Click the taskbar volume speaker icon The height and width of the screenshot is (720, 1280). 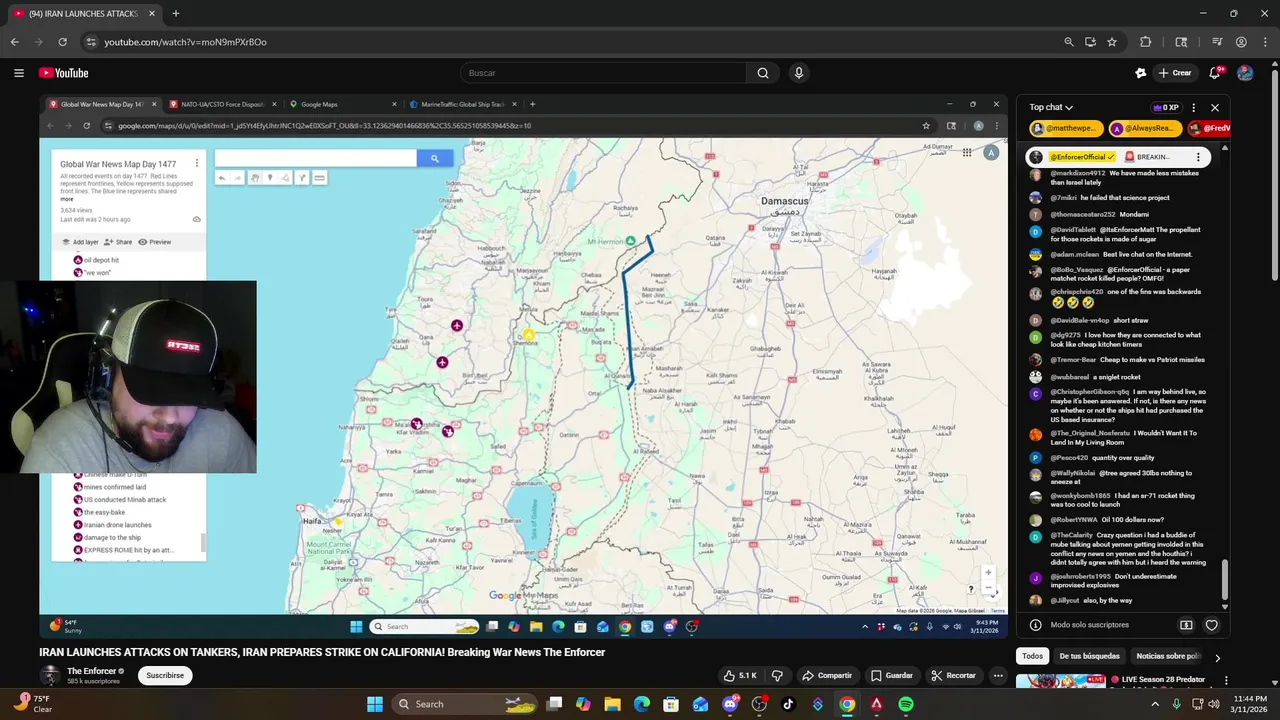(1214, 704)
